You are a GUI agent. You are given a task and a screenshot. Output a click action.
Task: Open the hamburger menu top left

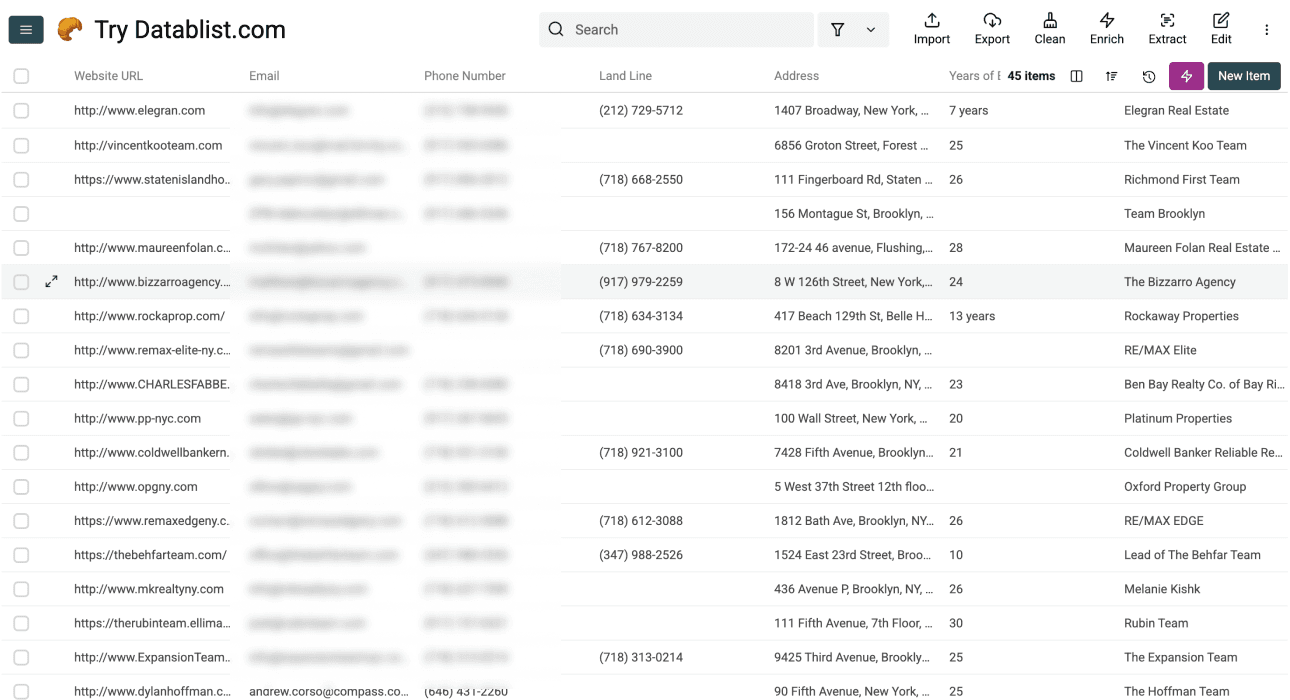click(25, 29)
